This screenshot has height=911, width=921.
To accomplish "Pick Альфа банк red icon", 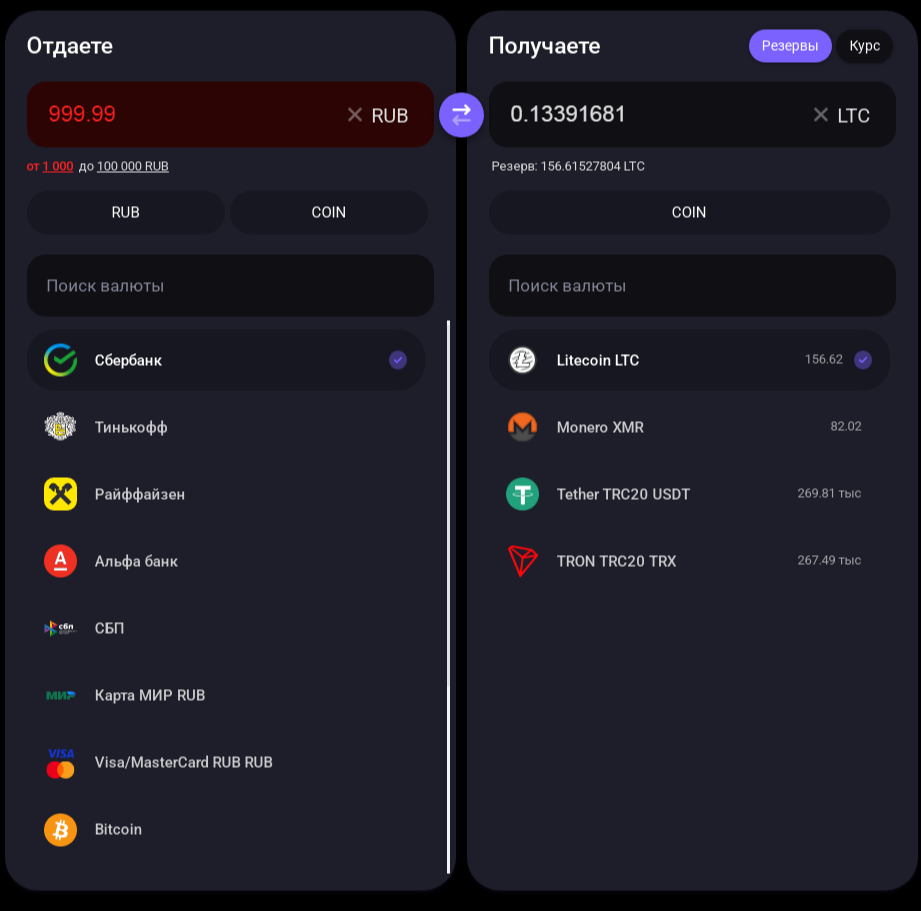I will pos(60,561).
